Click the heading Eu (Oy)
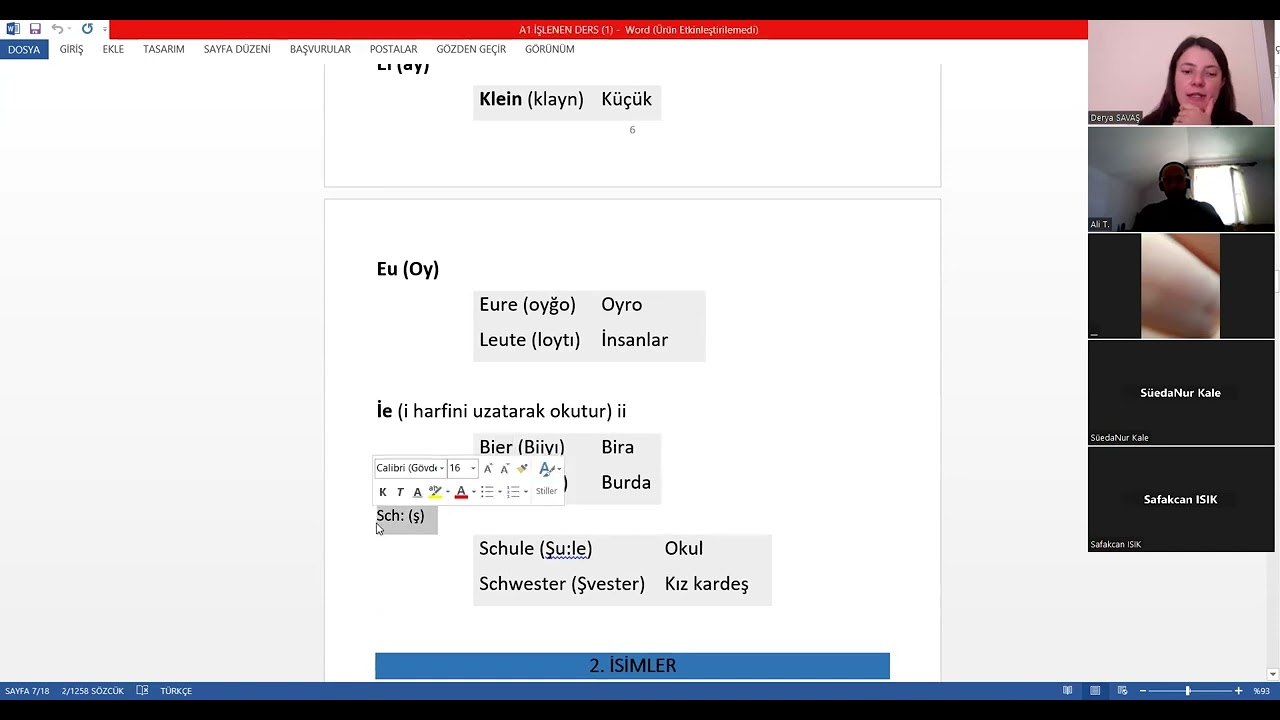The height and width of the screenshot is (720, 1280). point(407,269)
